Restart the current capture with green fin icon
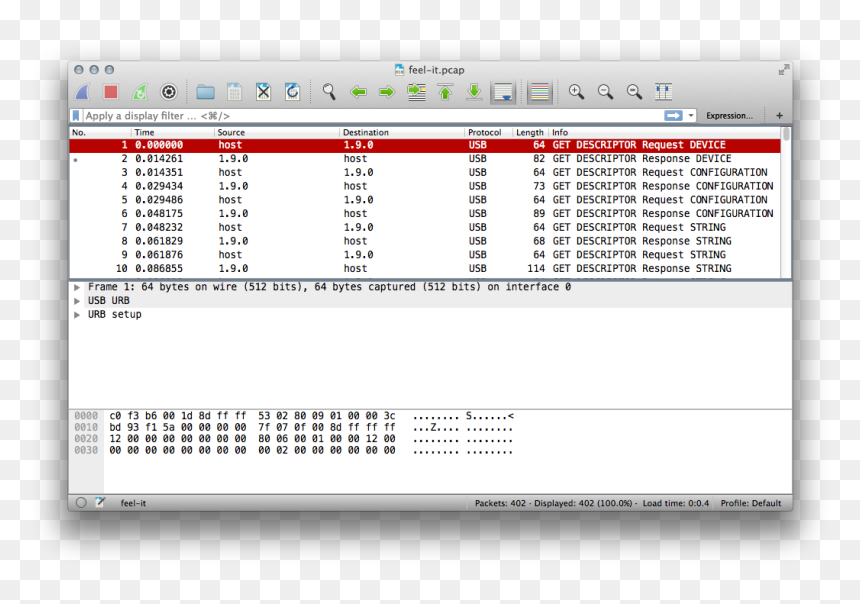This screenshot has width=860, height=604. pos(140,92)
